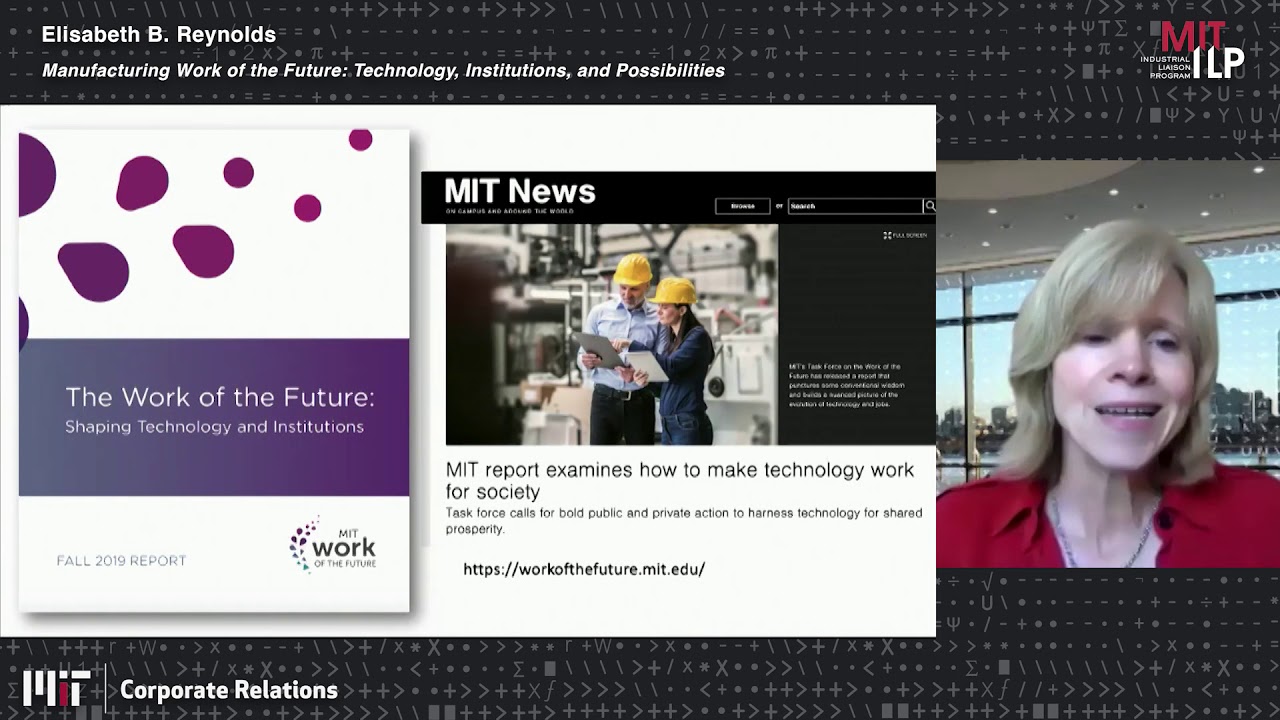Image resolution: width=1280 pixels, height=720 pixels.
Task: Click the 'Corporate Relations' text
Action: point(229,690)
